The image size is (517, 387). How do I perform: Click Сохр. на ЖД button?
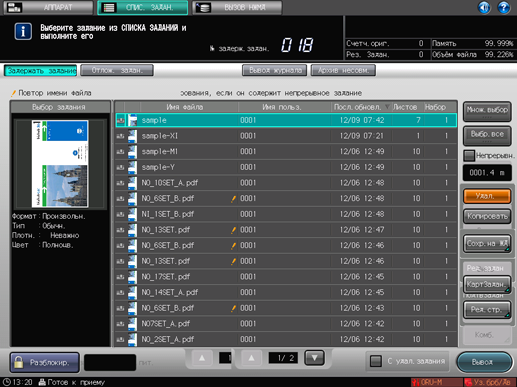(x=487, y=244)
